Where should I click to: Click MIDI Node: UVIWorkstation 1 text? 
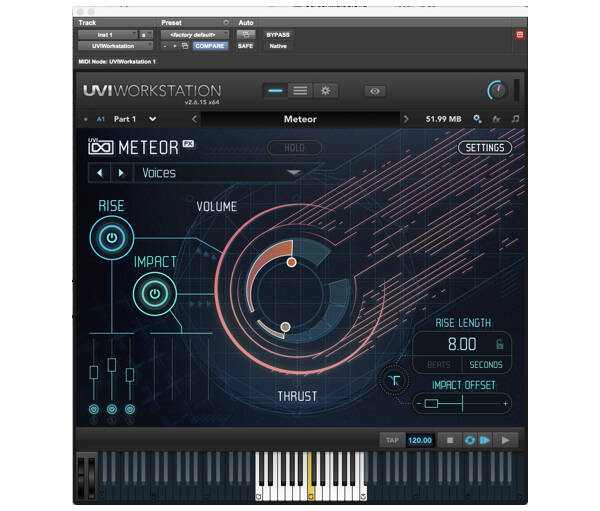coord(117,62)
